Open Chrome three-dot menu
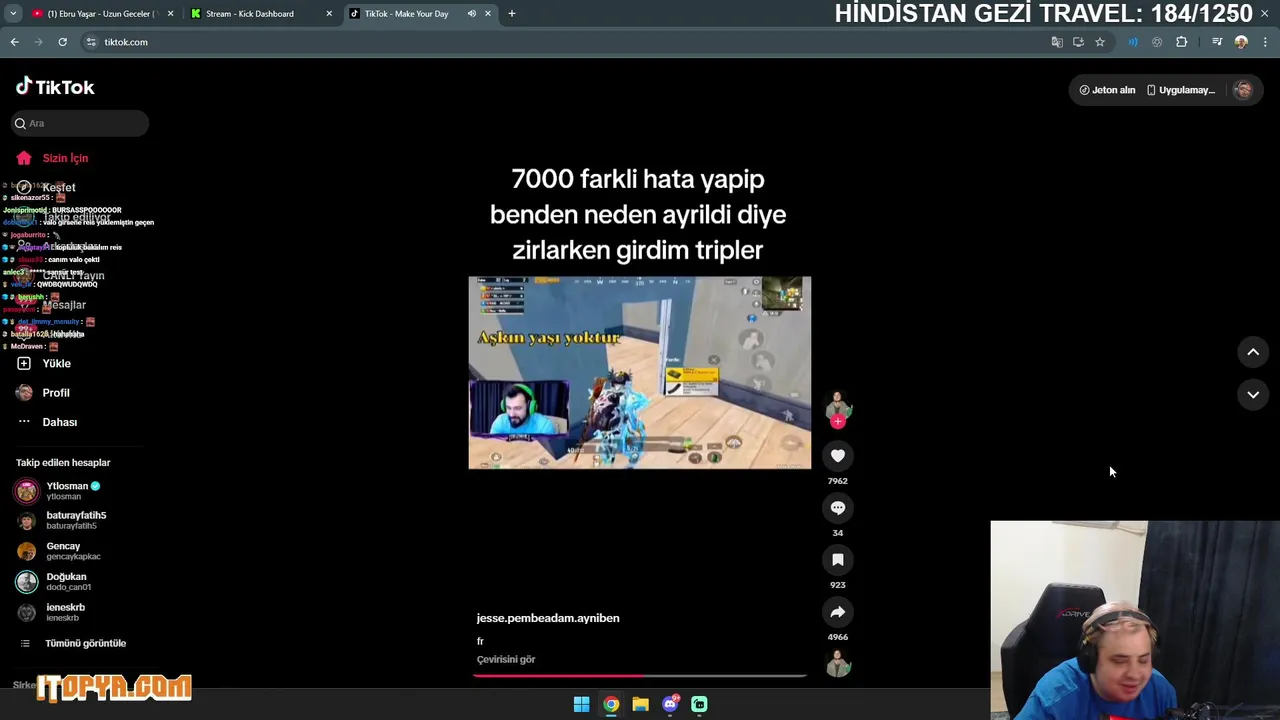 (x=1266, y=42)
